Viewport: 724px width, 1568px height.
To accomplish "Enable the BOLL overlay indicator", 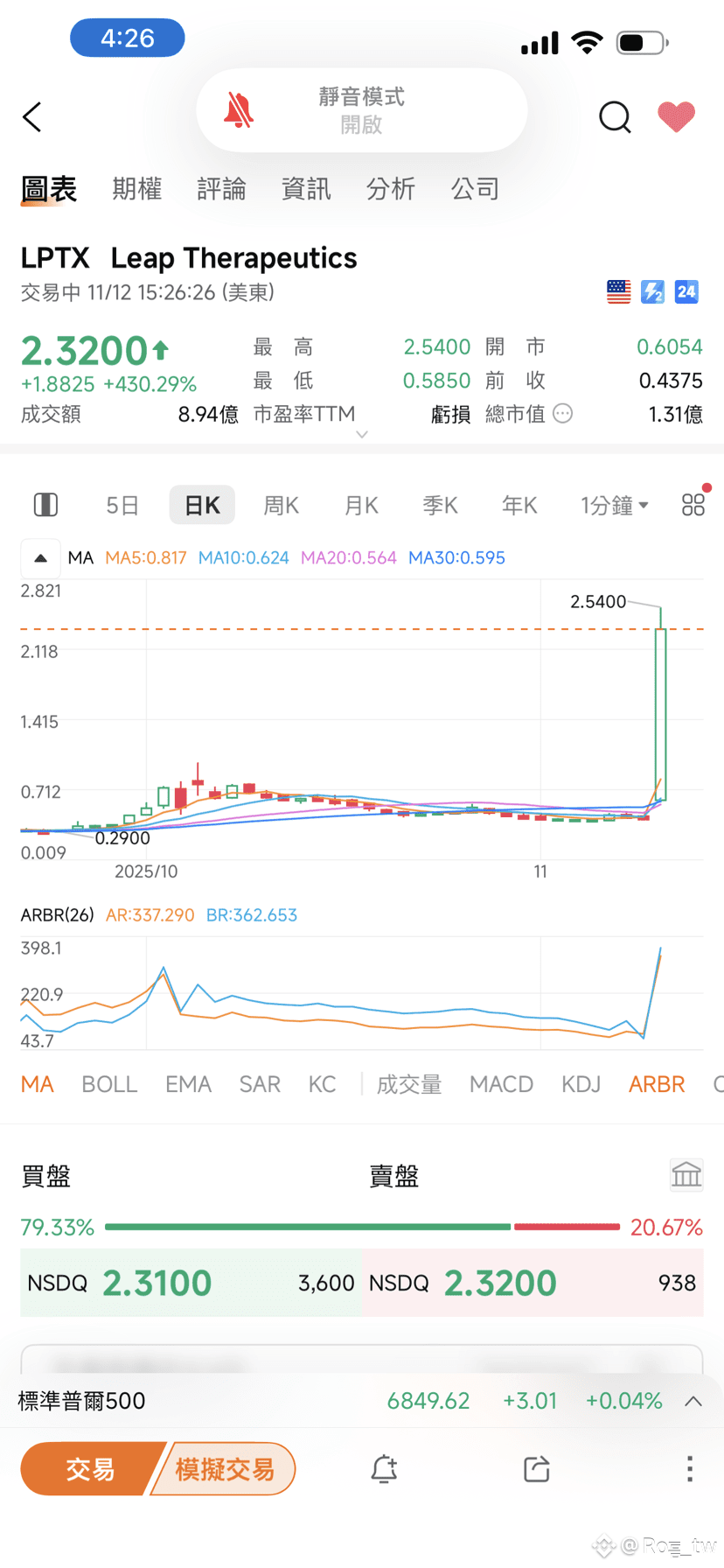I will [109, 1084].
